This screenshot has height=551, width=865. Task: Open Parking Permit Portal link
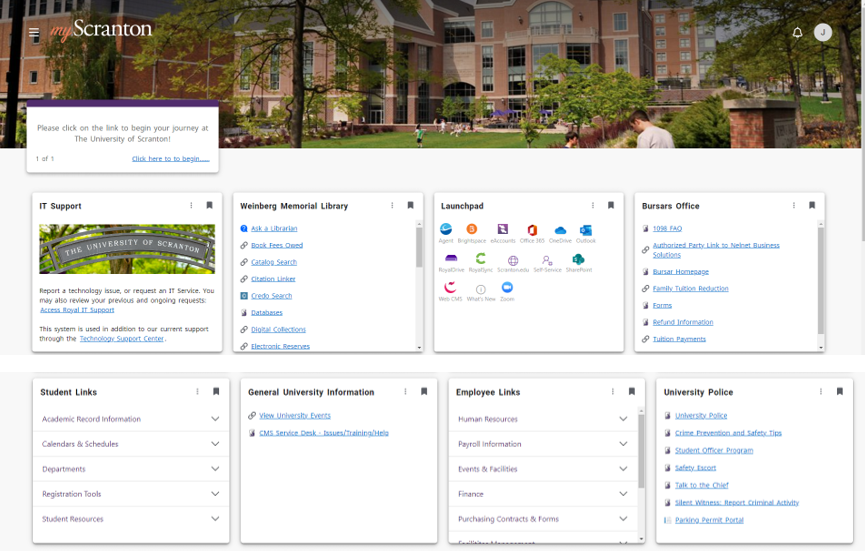click(709, 520)
